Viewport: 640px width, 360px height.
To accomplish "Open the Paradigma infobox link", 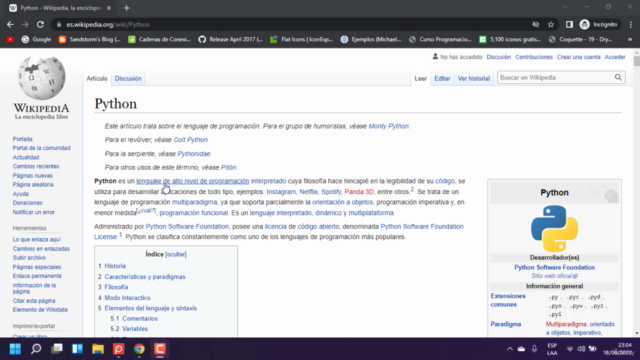I will click(x=506, y=324).
